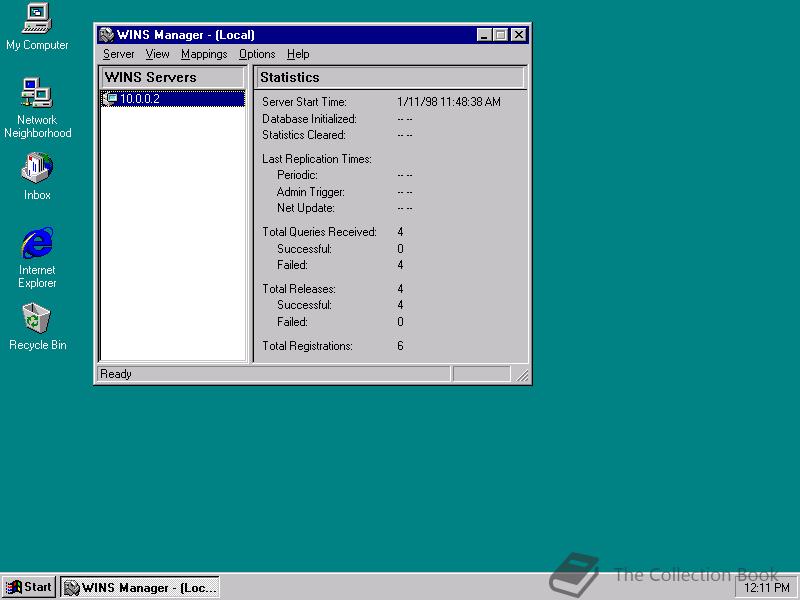This screenshot has height=600, width=800.
Task: Click the WINS Manager - (Local) title text
Action: click(186, 35)
